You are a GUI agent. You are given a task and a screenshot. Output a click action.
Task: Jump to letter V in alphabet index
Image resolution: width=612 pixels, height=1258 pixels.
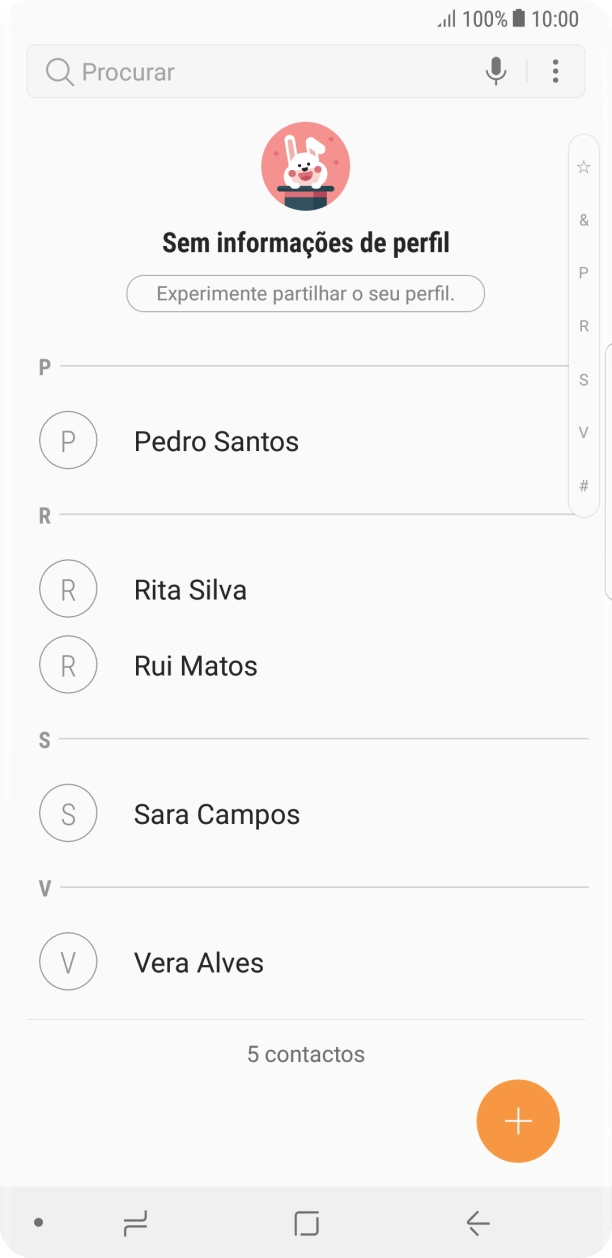tap(583, 432)
